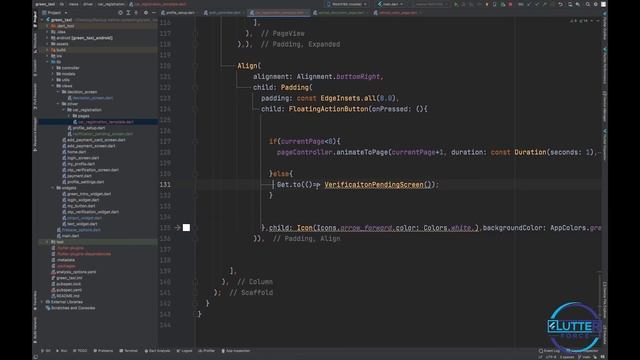Collapse the car_registration folder
The width and height of the screenshot is (640, 360).
(x=64, y=110)
